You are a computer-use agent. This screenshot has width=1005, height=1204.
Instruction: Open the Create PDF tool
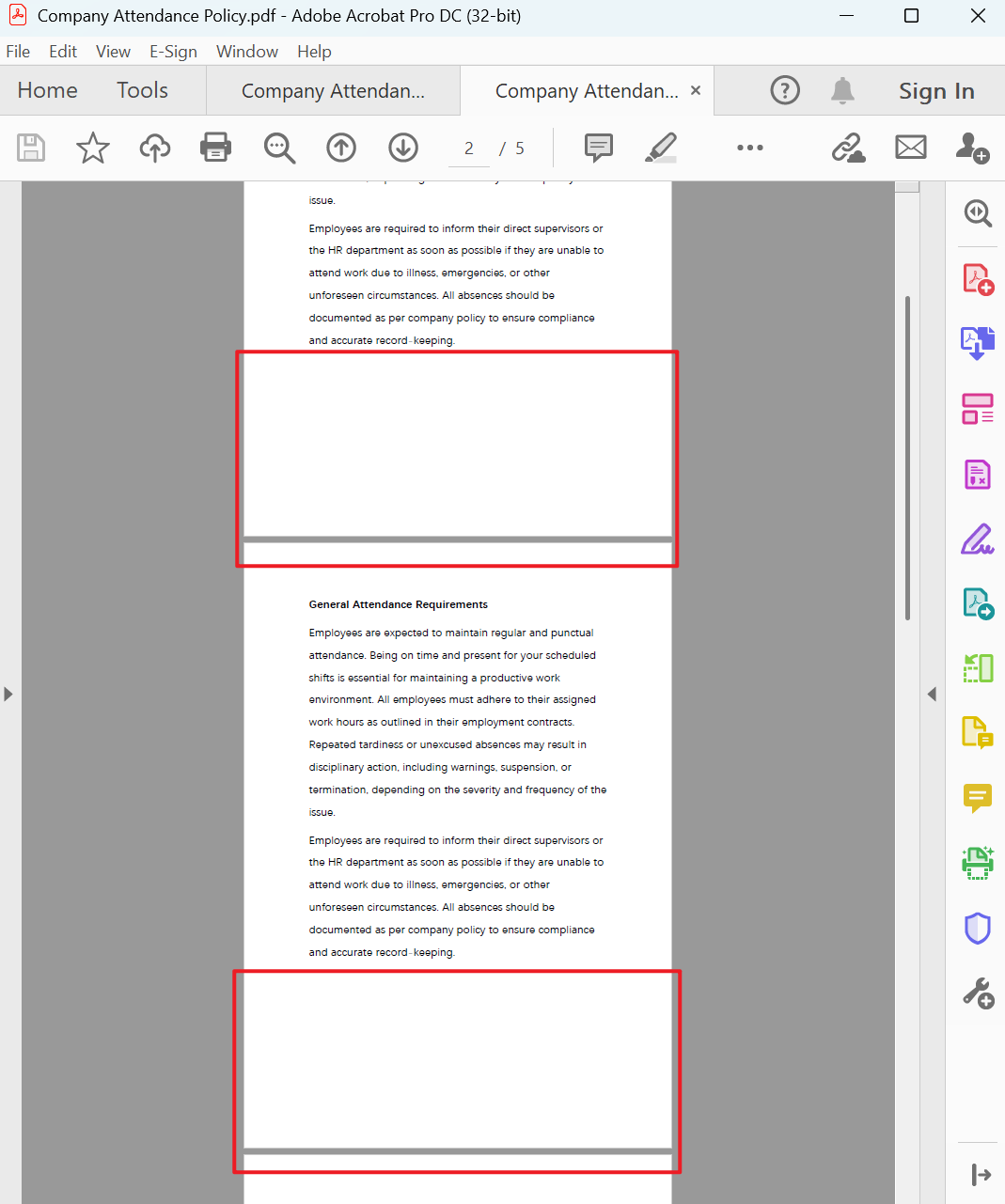point(978,278)
